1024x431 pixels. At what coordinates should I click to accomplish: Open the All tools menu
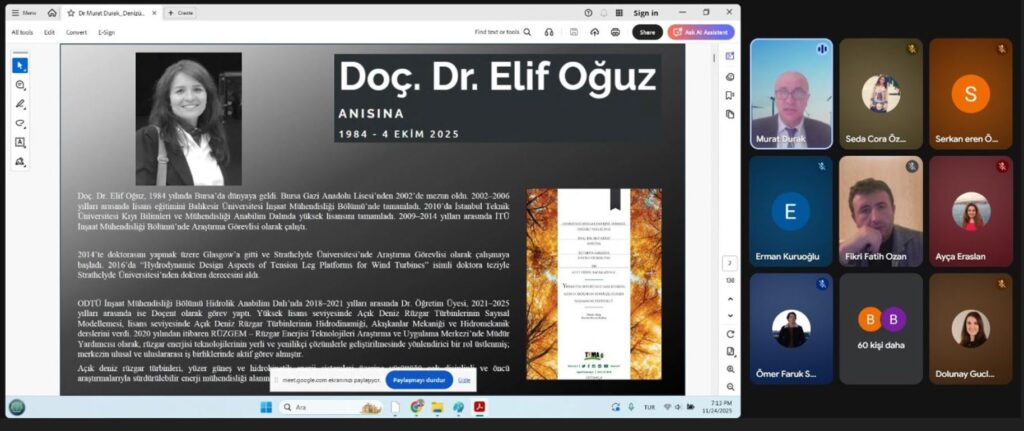[22, 32]
